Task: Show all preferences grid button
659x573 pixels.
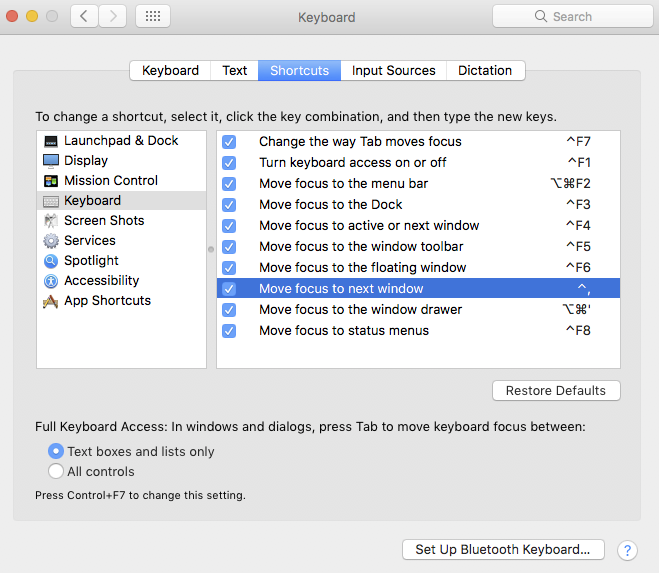Action: pos(152,17)
